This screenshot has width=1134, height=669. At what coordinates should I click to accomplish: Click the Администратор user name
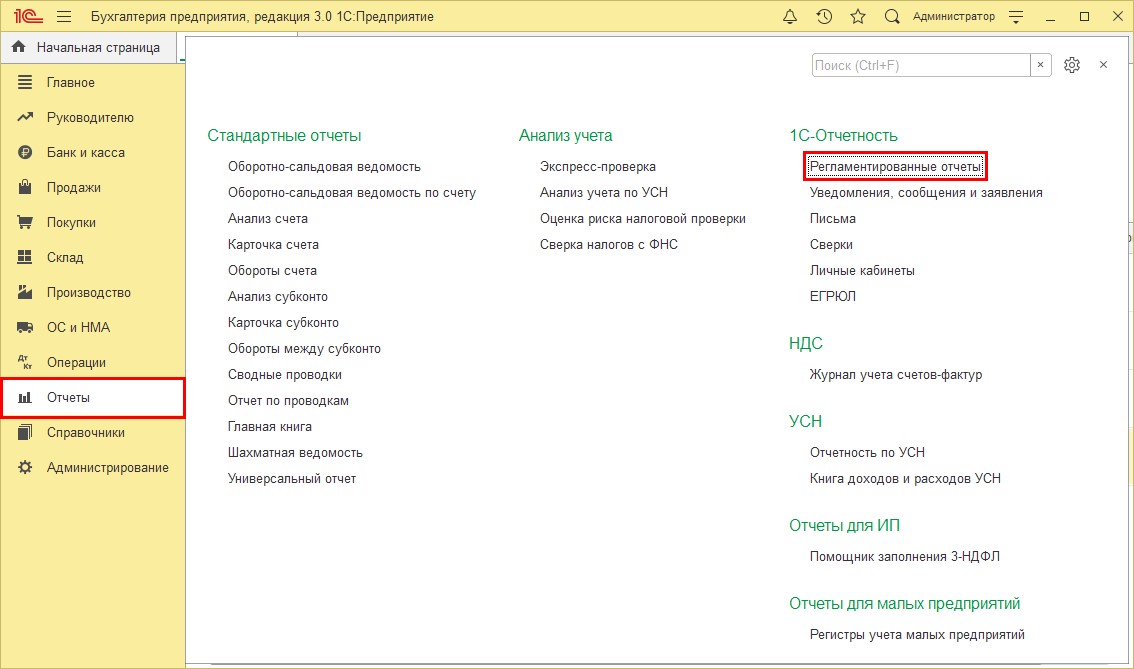coord(953,17)
